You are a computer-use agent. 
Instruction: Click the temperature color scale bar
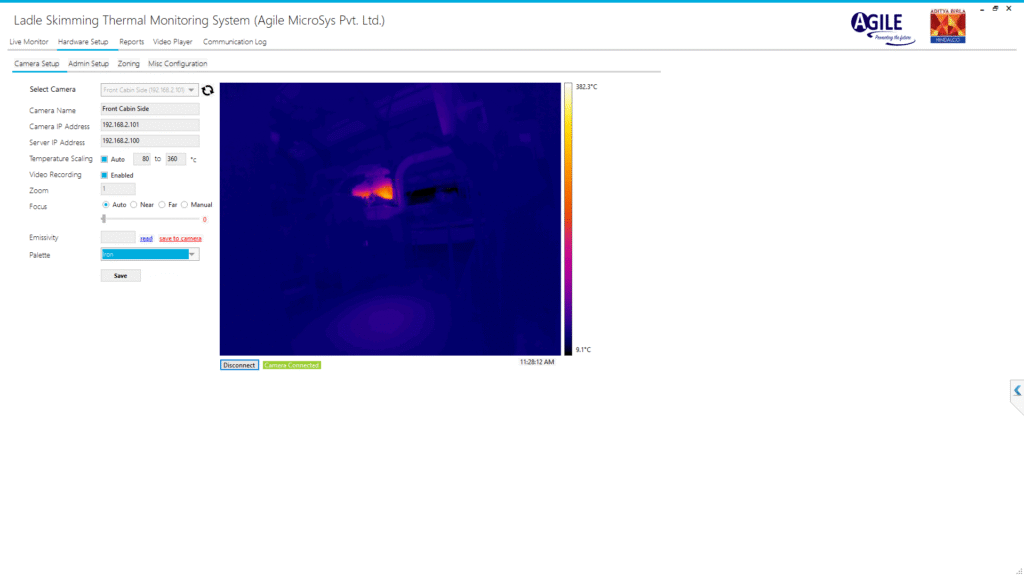568,219
